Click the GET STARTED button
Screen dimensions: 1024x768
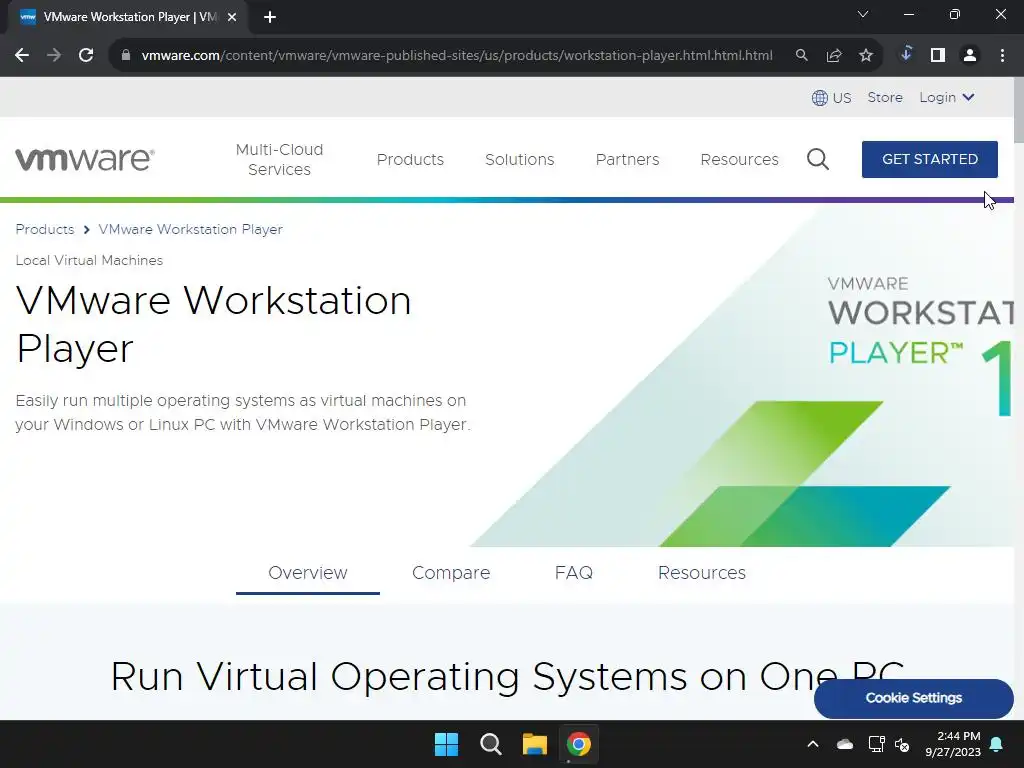930,159
